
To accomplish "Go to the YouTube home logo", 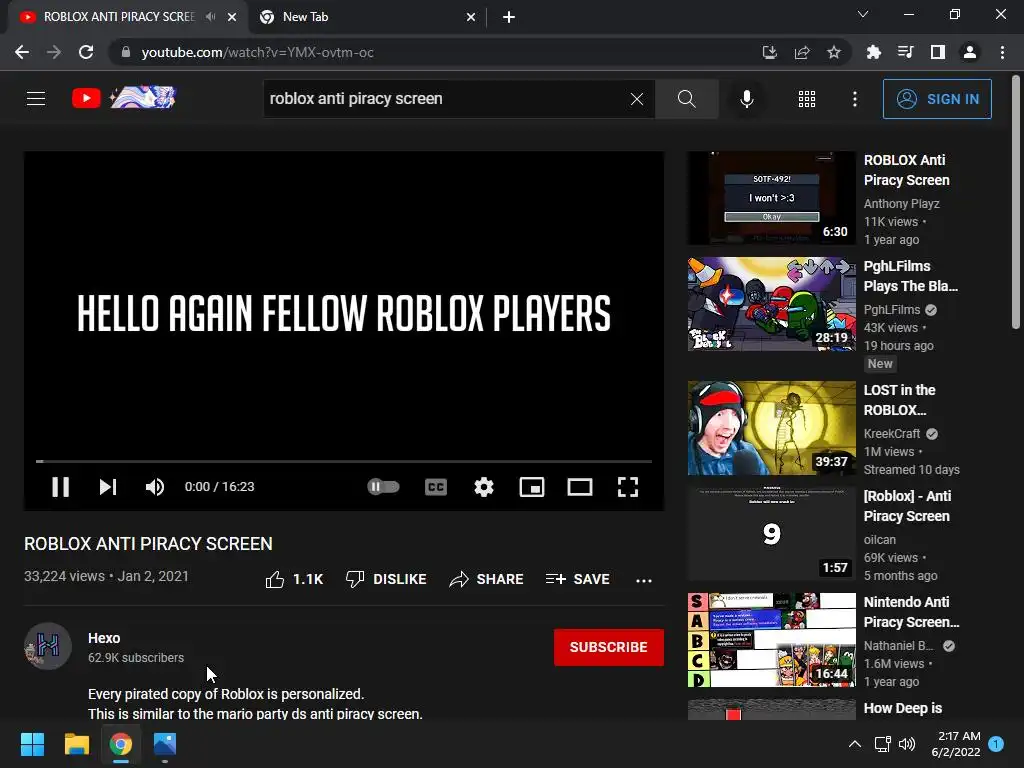I will point(124,98).
